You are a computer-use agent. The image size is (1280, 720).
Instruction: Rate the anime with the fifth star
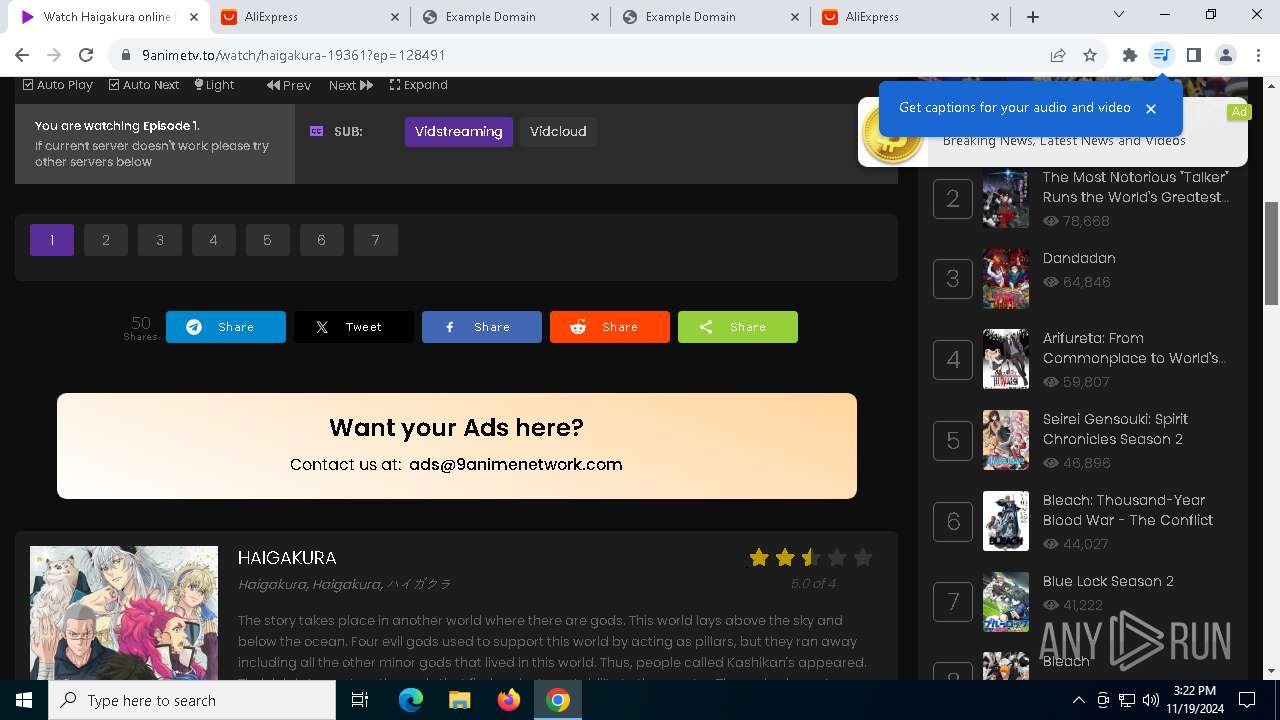(863, 558)
